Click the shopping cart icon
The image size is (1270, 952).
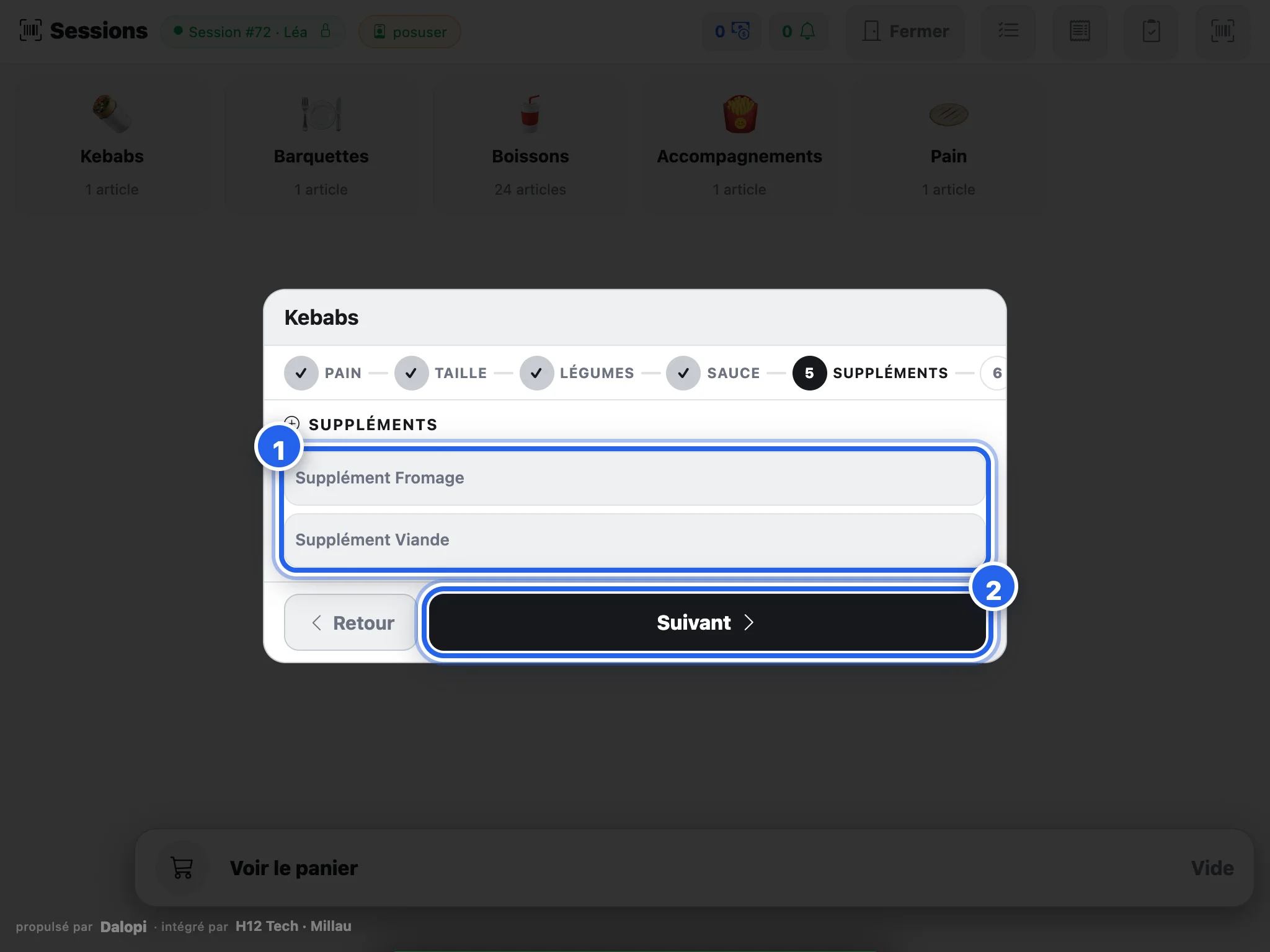pos(182,868)
